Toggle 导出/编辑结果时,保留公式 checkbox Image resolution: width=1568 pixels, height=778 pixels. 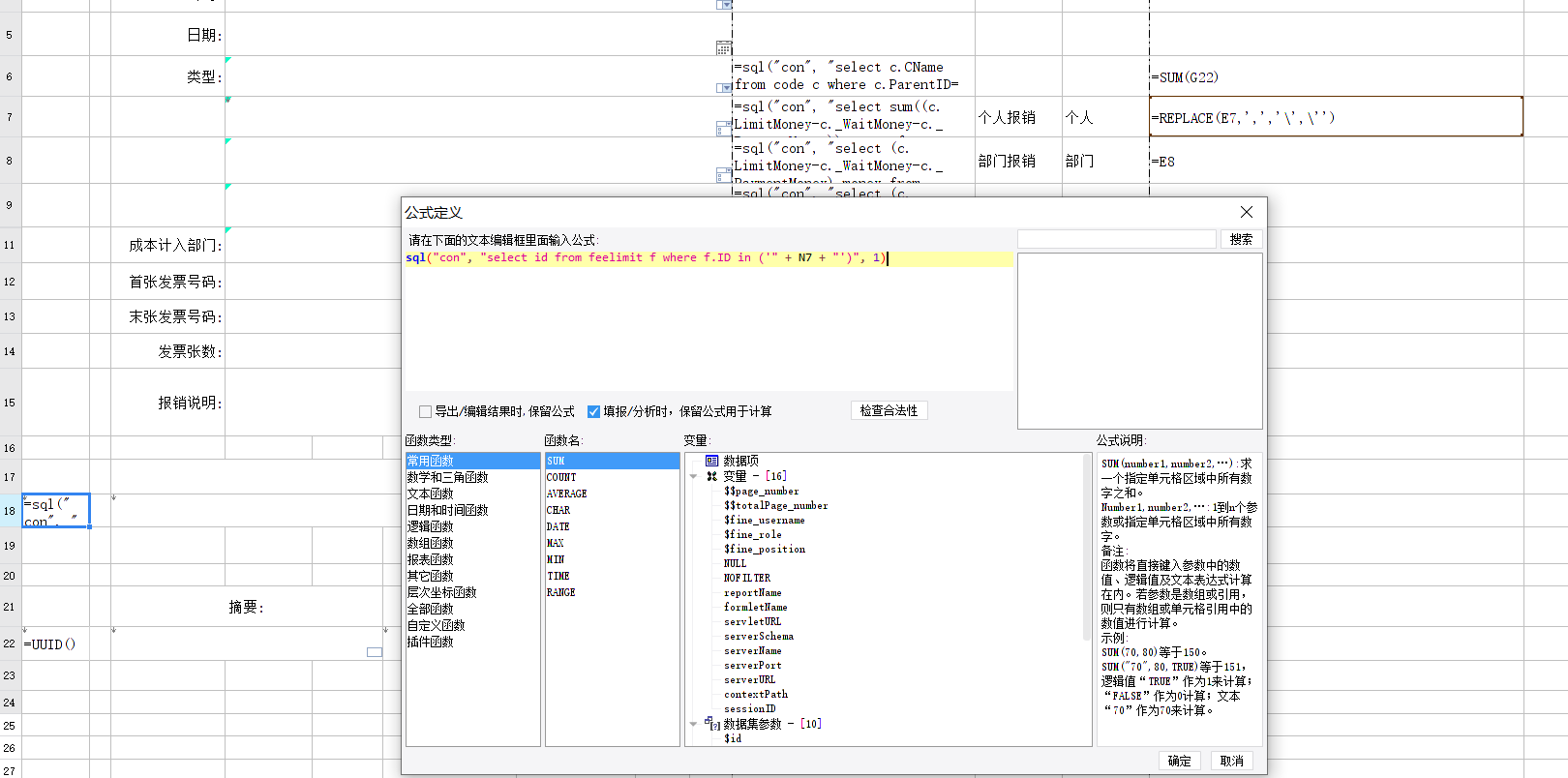click(426, 411)
